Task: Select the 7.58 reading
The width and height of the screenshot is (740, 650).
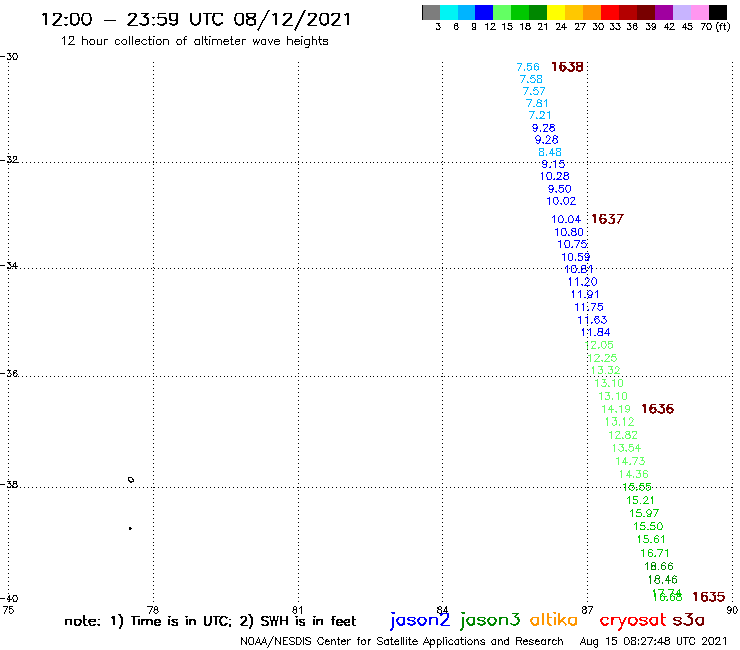Action: pos(531,79)
